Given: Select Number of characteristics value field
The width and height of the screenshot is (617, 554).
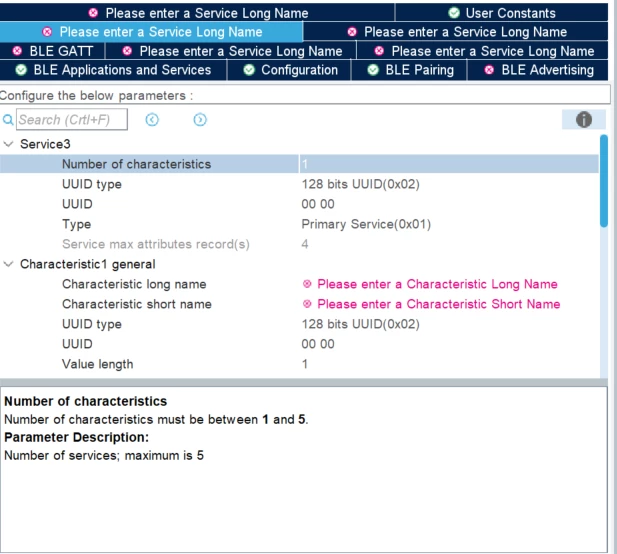Looking at the screenshot, I should (449, 164).
